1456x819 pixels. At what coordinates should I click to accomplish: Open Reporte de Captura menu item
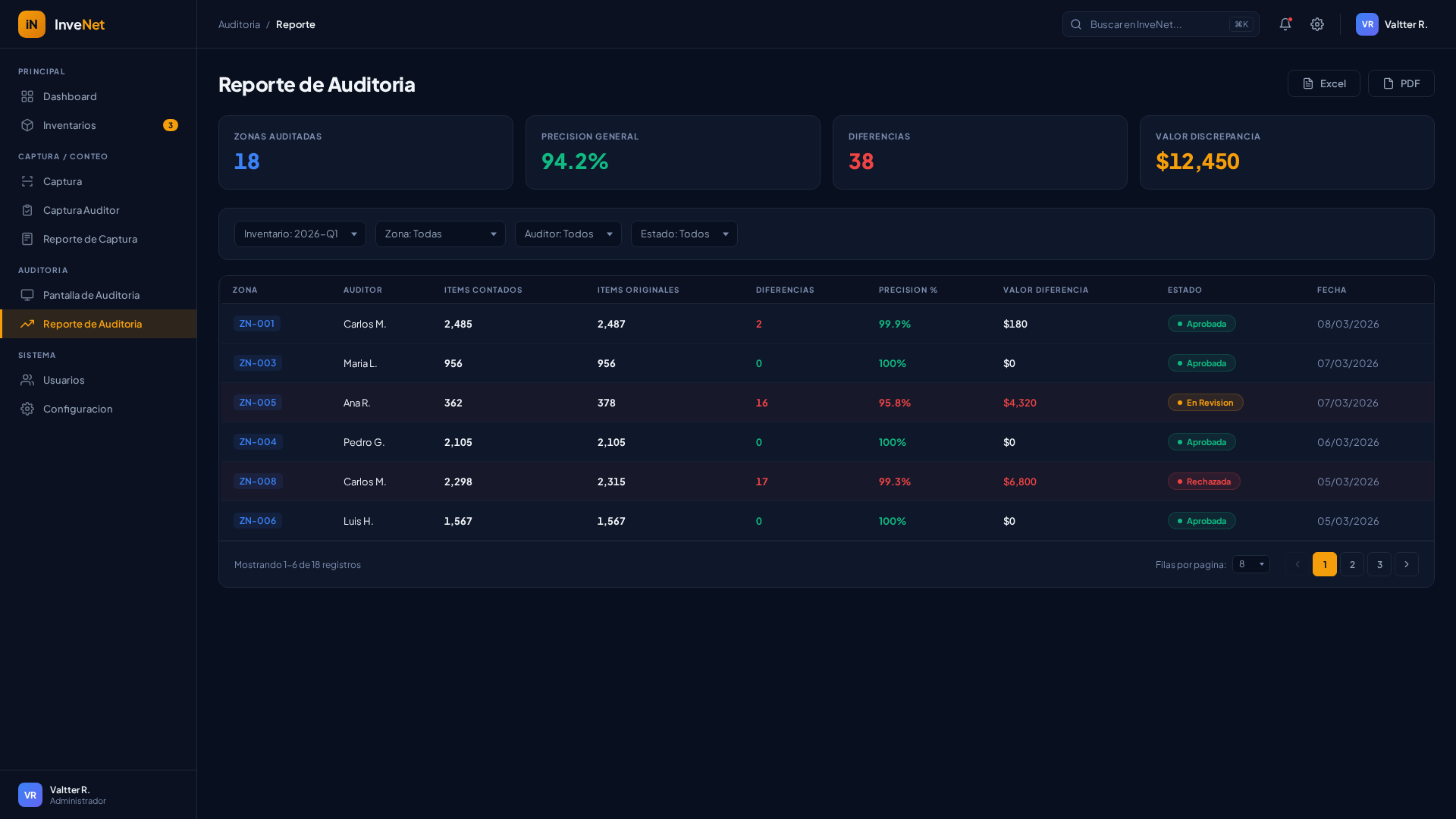(x=89, y=239)
